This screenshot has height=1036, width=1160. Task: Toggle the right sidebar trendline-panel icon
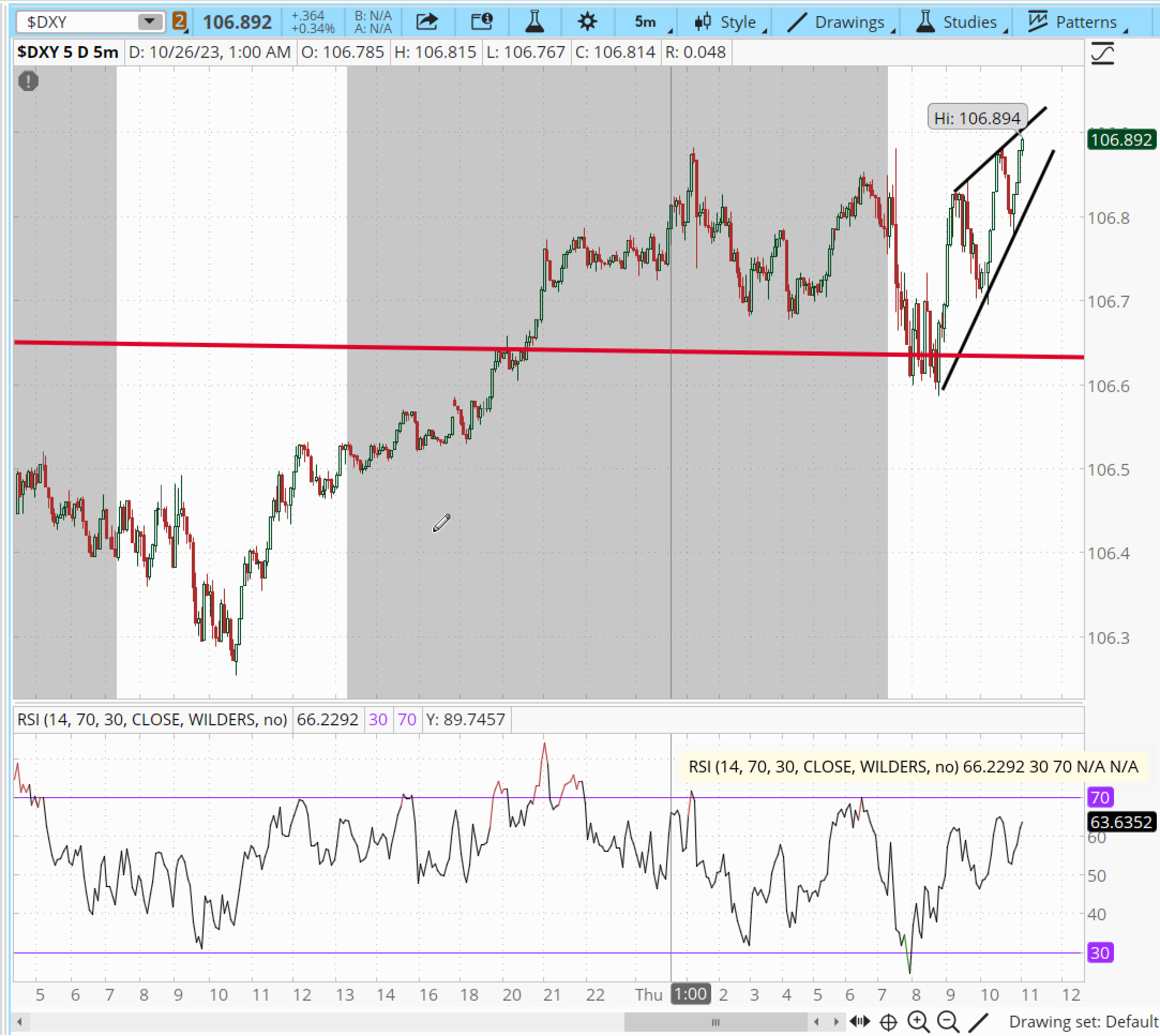coord(1103,54)
